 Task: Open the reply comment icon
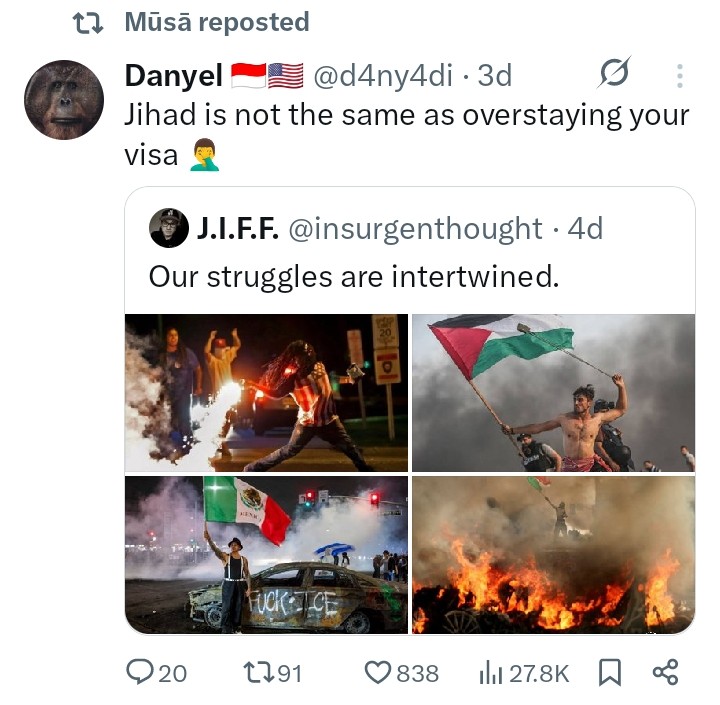pyautogui.click(x=136, y=672)
